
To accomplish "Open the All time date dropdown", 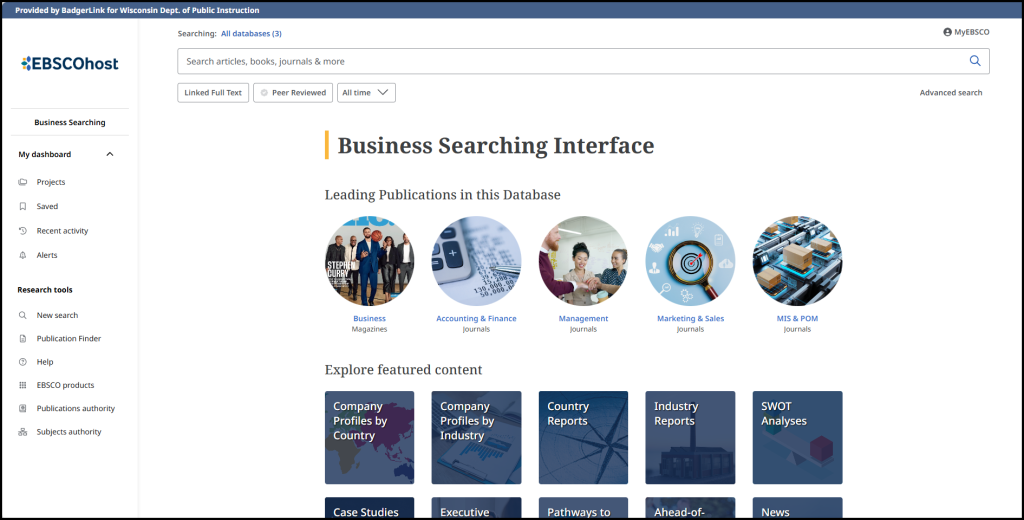I will click(366, 93).
